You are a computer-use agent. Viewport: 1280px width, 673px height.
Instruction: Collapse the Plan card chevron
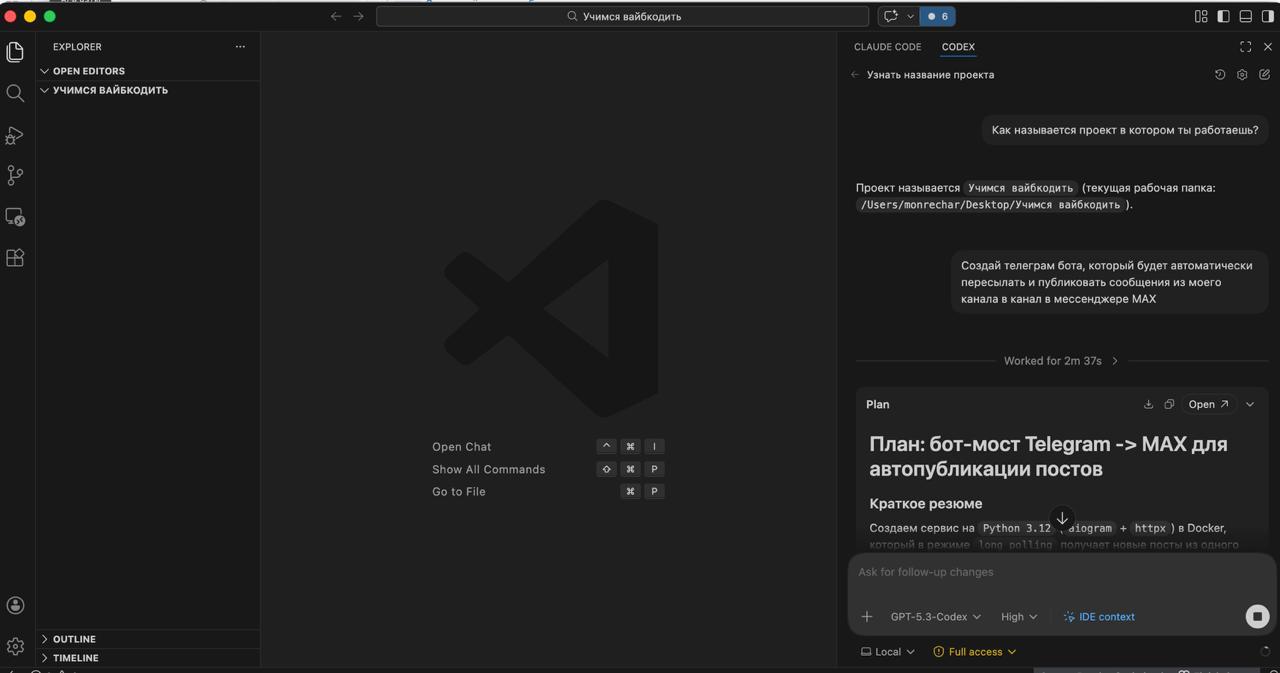click(1250, 404)
